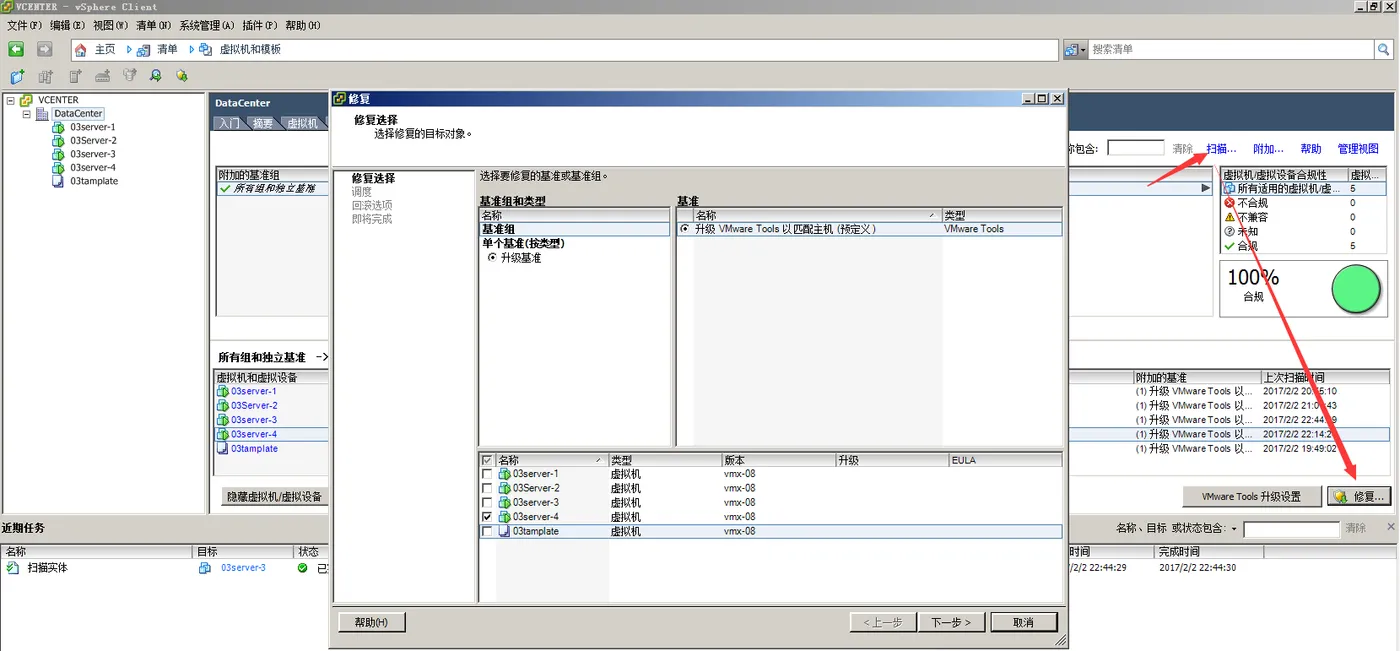Screen dimensions: 1400x651
Task: Toggle the select-all checkbox in 名称 header
Action: (487, 460)
